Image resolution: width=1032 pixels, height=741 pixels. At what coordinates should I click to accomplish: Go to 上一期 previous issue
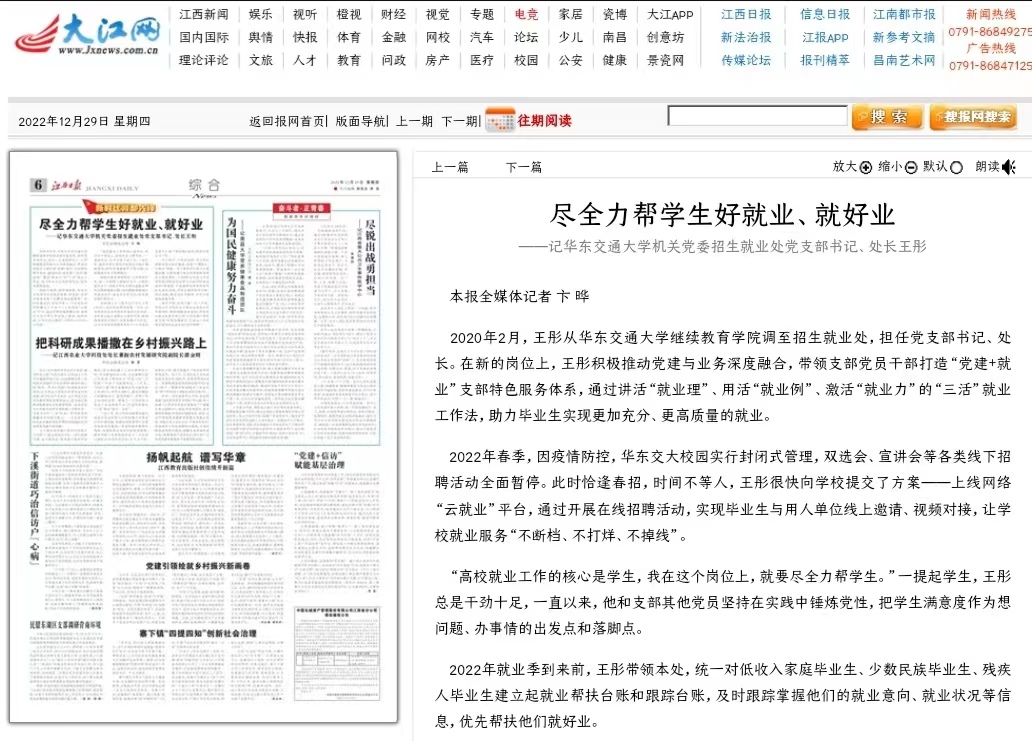point(414,121)
